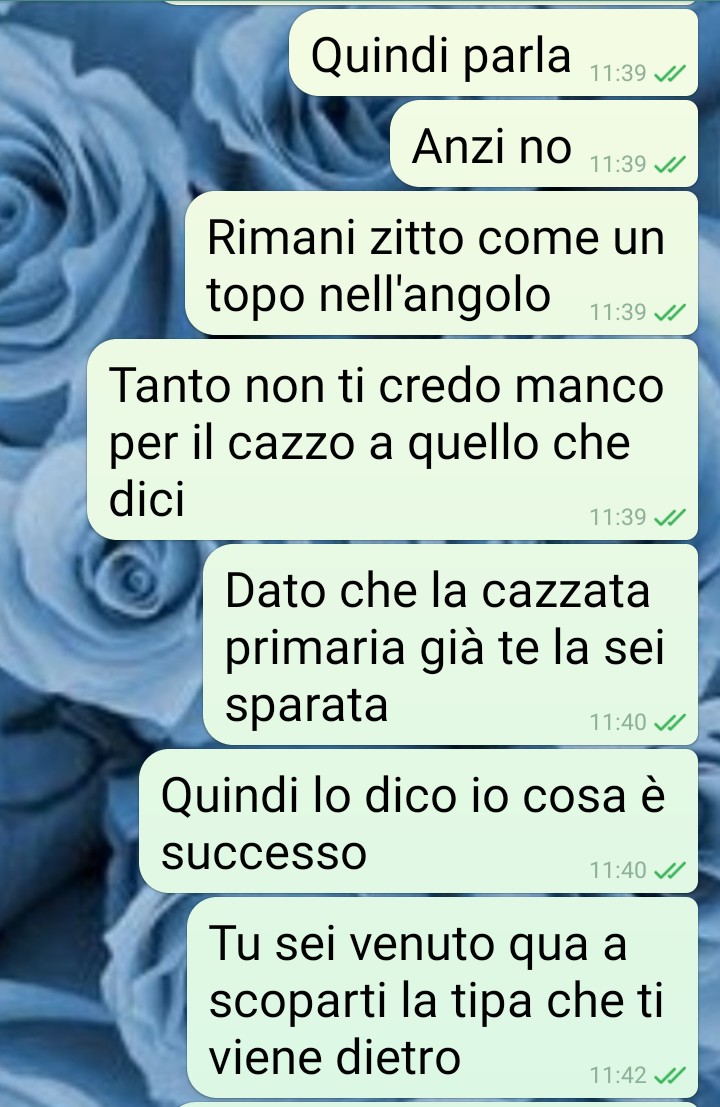Screen dimensions: 720x1107
Task: Tap the read receipt ticks on "Quindi parla"
Action: pyautogui.click(x=670, y=73)
